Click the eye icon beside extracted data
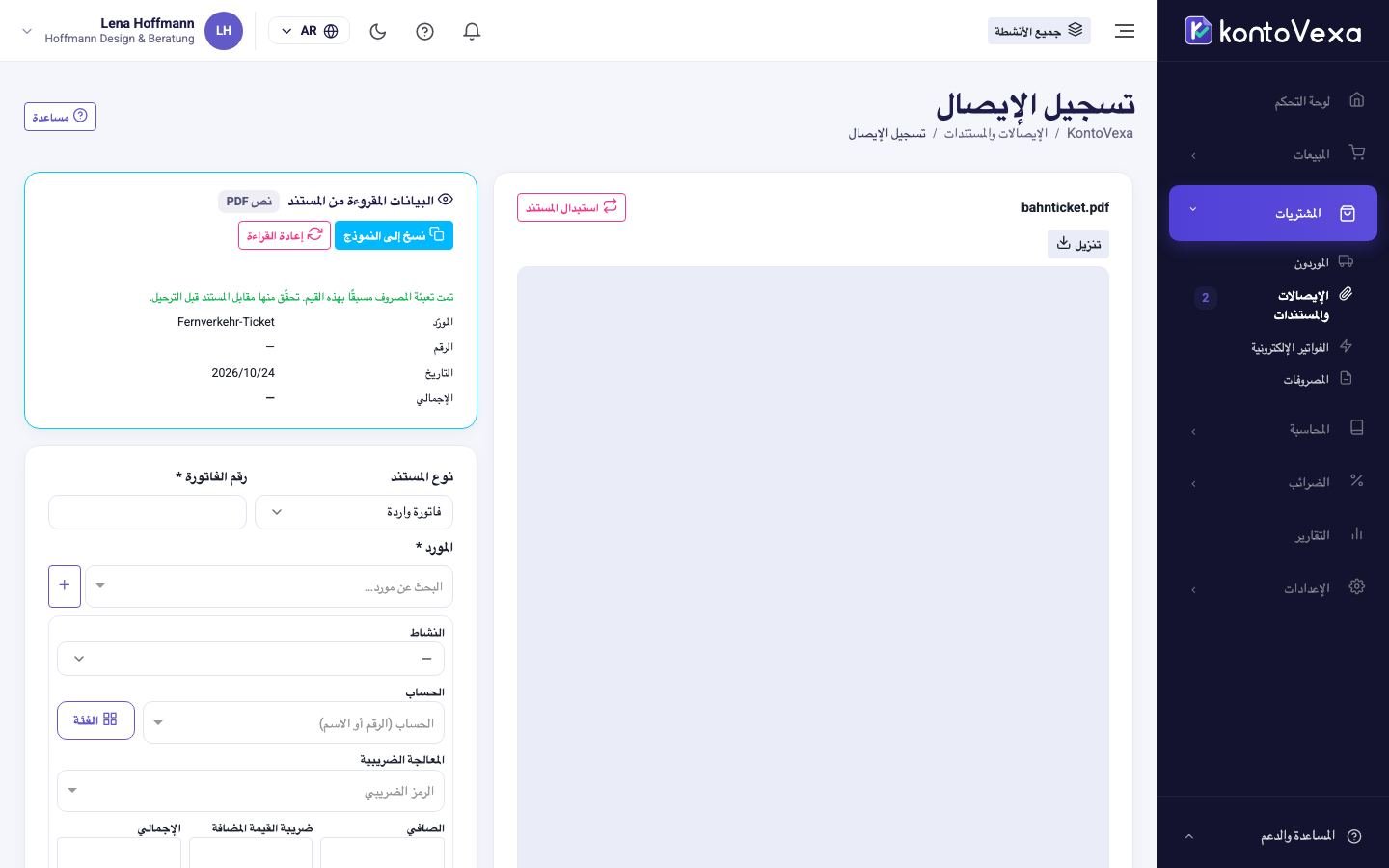Screen dimensions: 1389x868 446,200
